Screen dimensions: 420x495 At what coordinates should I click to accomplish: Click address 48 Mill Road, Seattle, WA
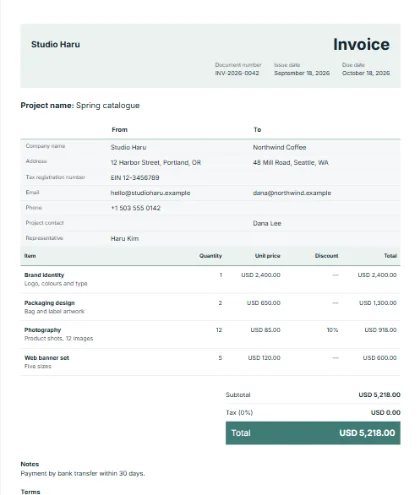[x=290, y=163]
